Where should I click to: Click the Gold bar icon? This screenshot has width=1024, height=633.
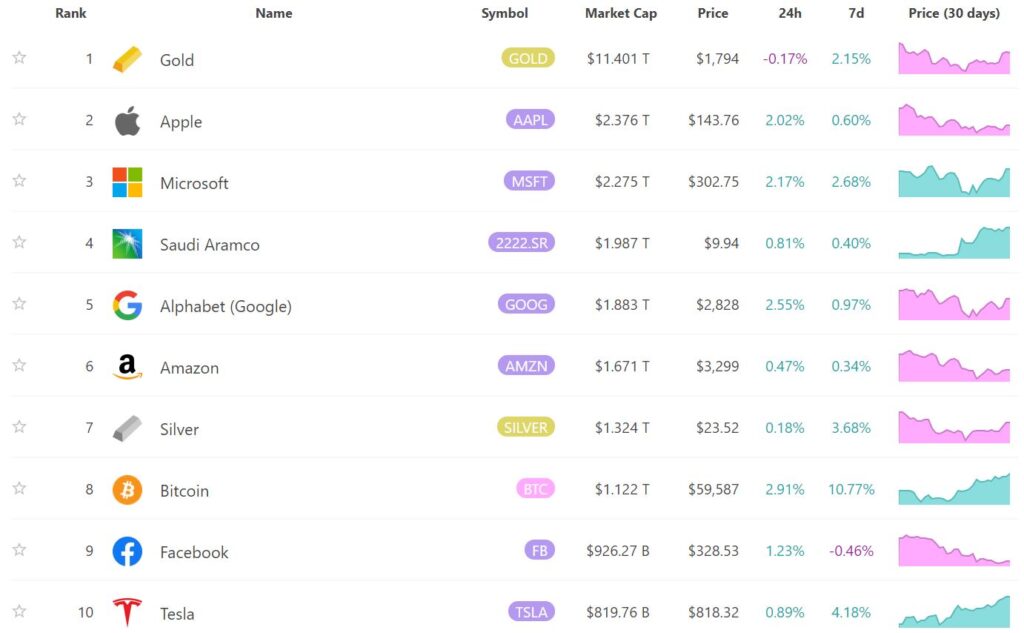(x=127, y=59)
